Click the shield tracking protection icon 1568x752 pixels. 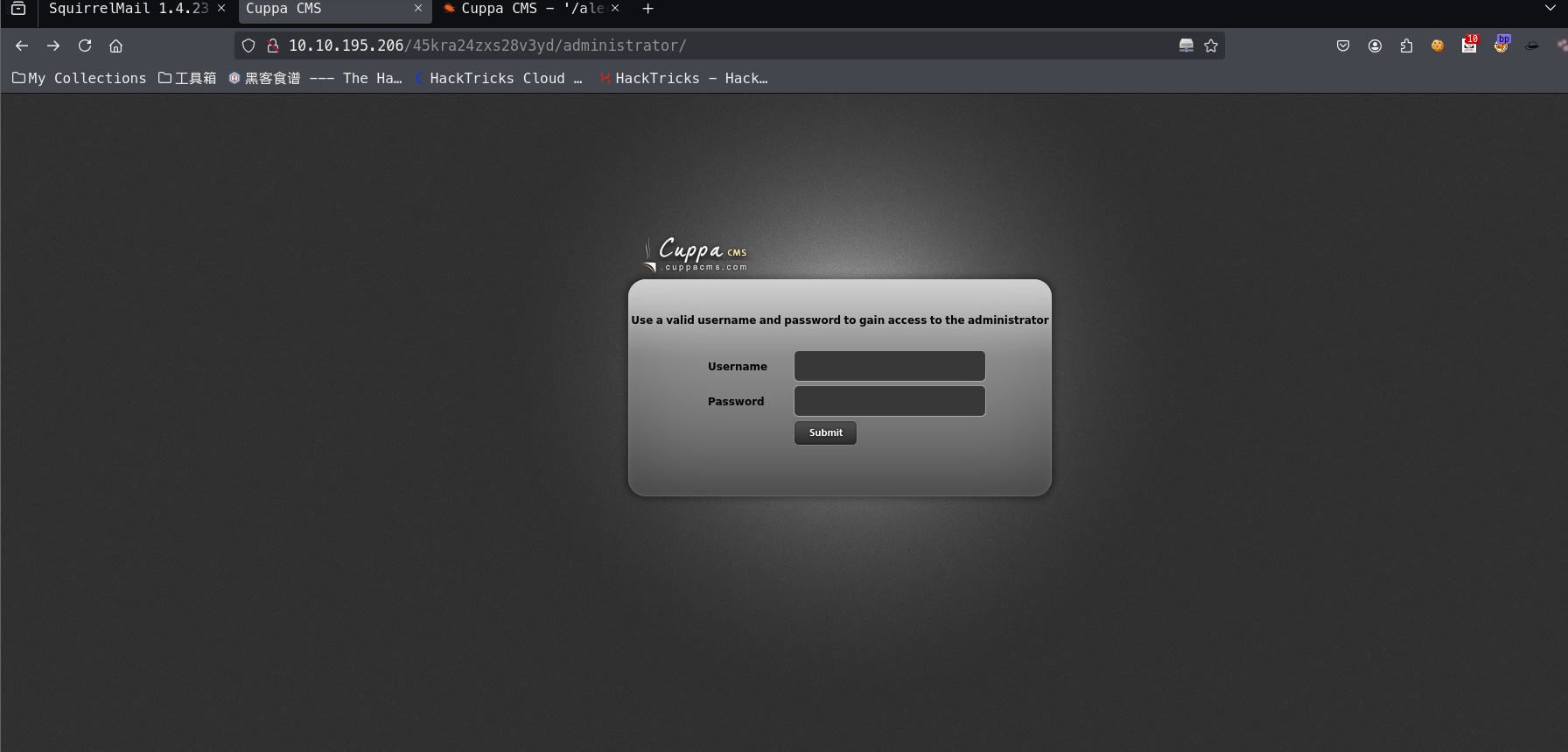click(248, 46)
